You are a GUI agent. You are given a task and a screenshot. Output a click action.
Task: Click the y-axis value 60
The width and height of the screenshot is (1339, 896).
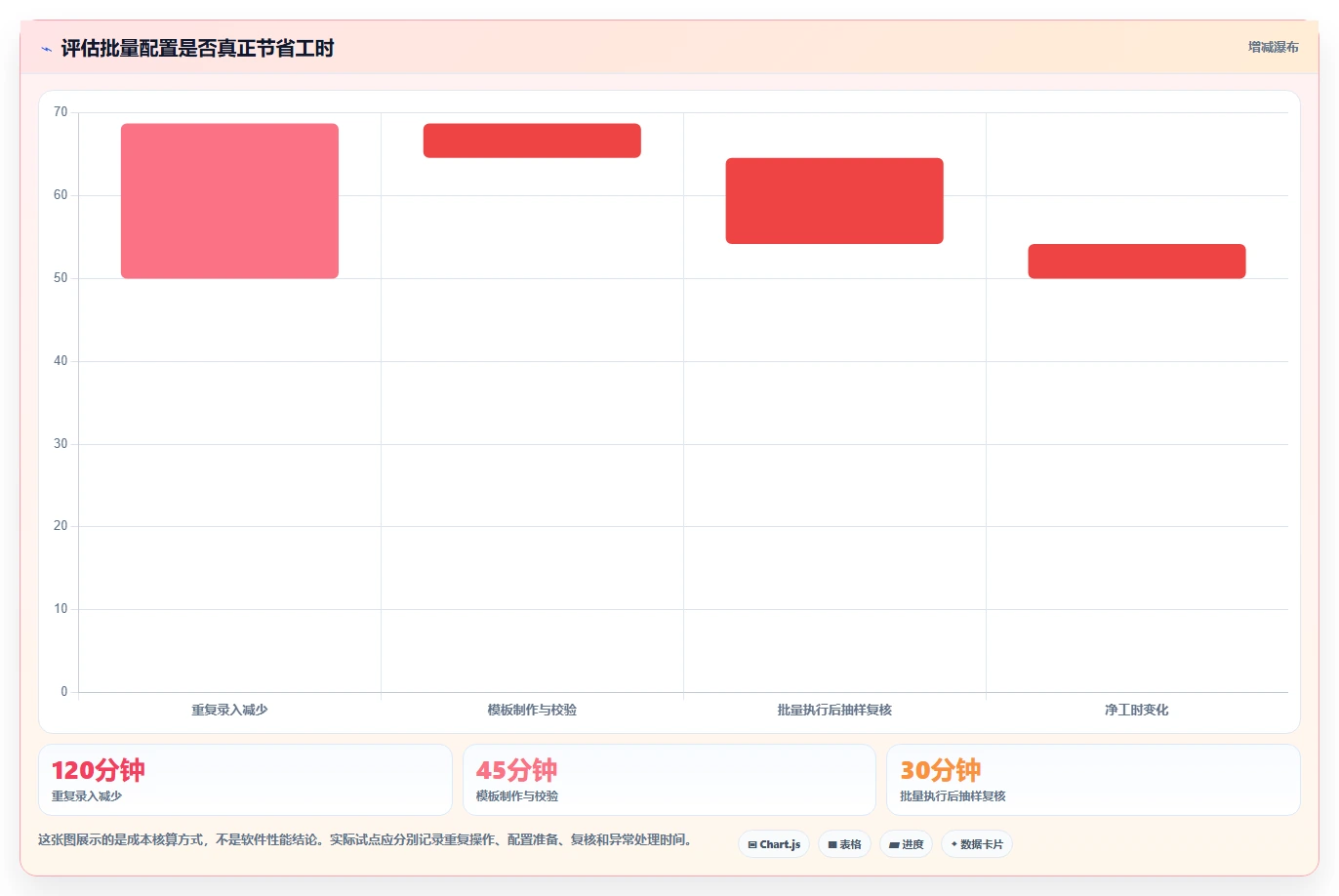click(61, 195)
